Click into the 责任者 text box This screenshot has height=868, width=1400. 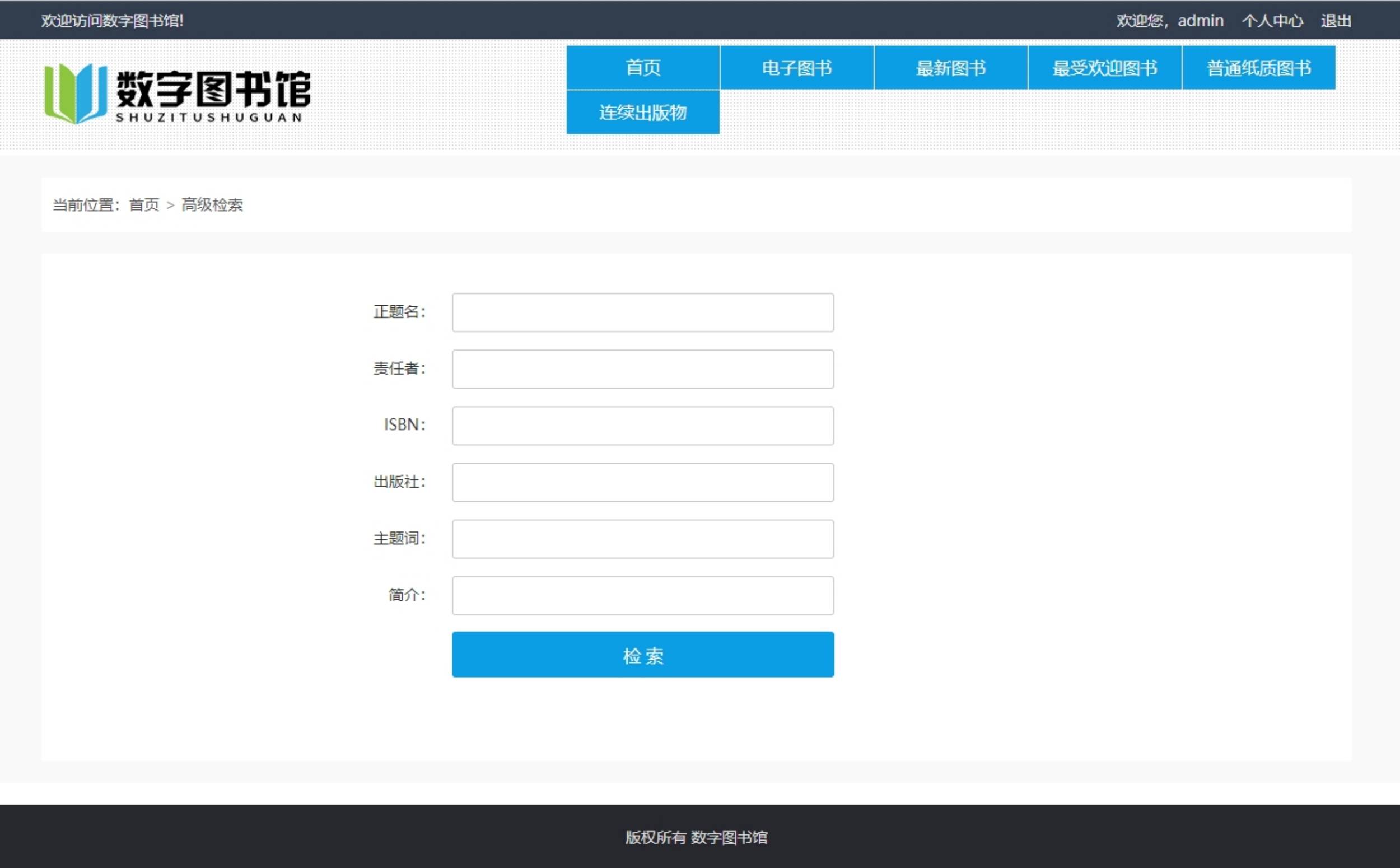[x=643, y=369]
